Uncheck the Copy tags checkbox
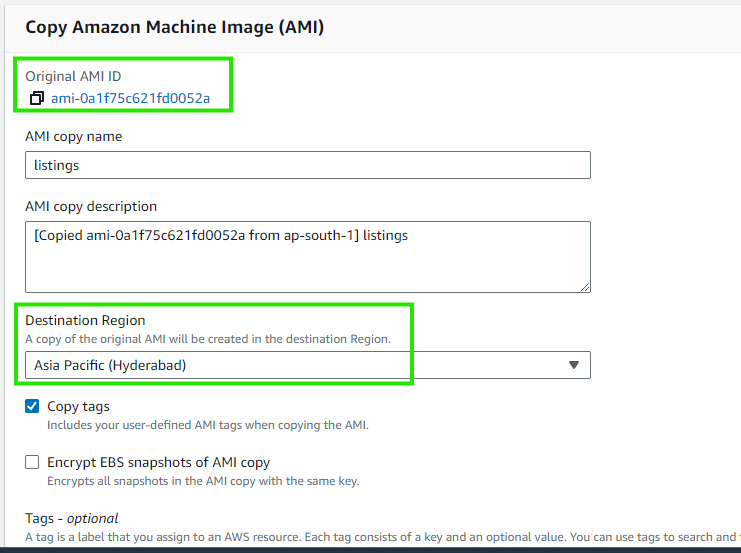Screen dimensions: 741x553 pyautogui.click(x=34, y=407)
